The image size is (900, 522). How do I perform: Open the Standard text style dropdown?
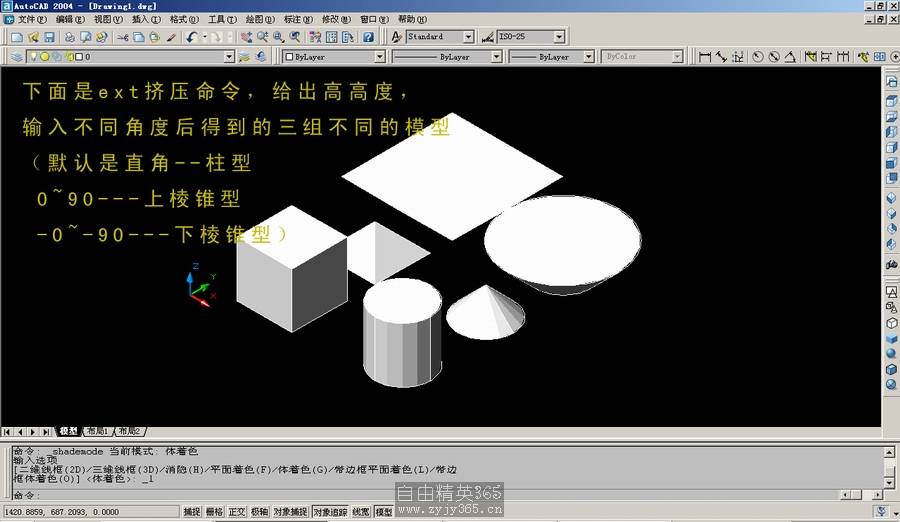tap(468, 37)
